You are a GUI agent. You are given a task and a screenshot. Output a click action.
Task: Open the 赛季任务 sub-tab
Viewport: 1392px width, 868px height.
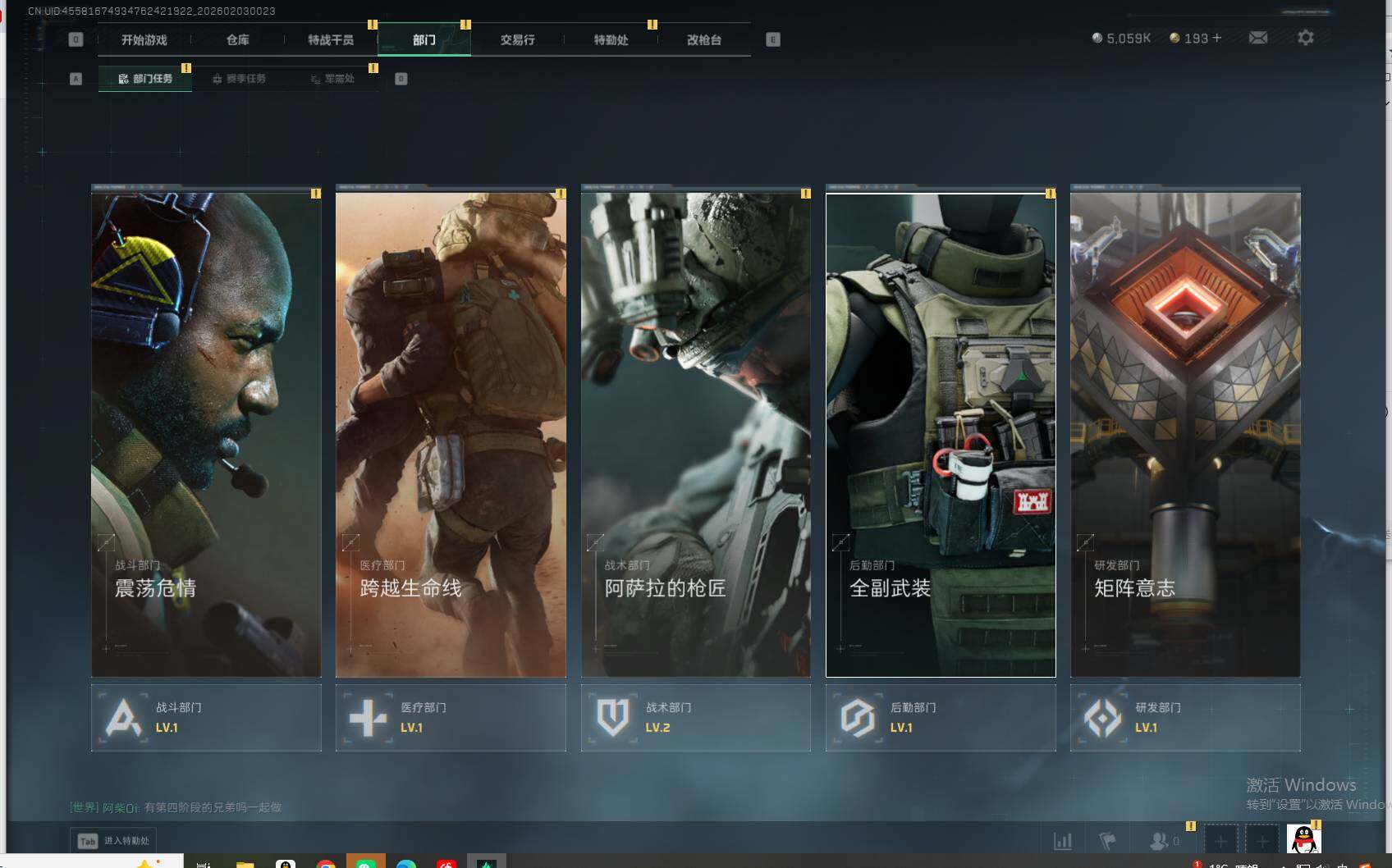[x=239, y=79]
